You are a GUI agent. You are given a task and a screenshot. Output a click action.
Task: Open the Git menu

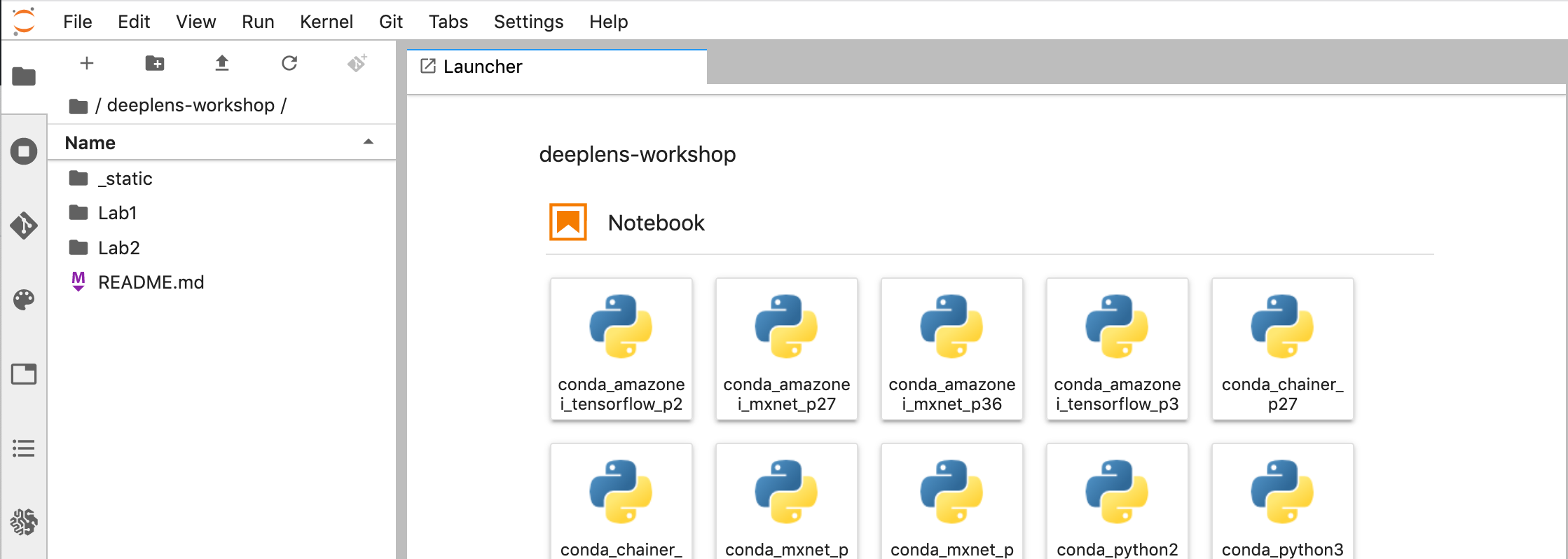click(391, 22)
